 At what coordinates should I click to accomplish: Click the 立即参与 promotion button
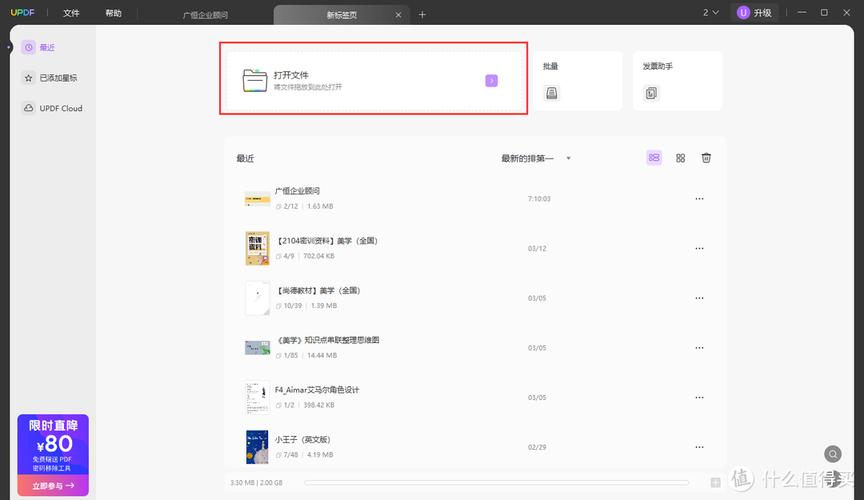coord(53,486)
